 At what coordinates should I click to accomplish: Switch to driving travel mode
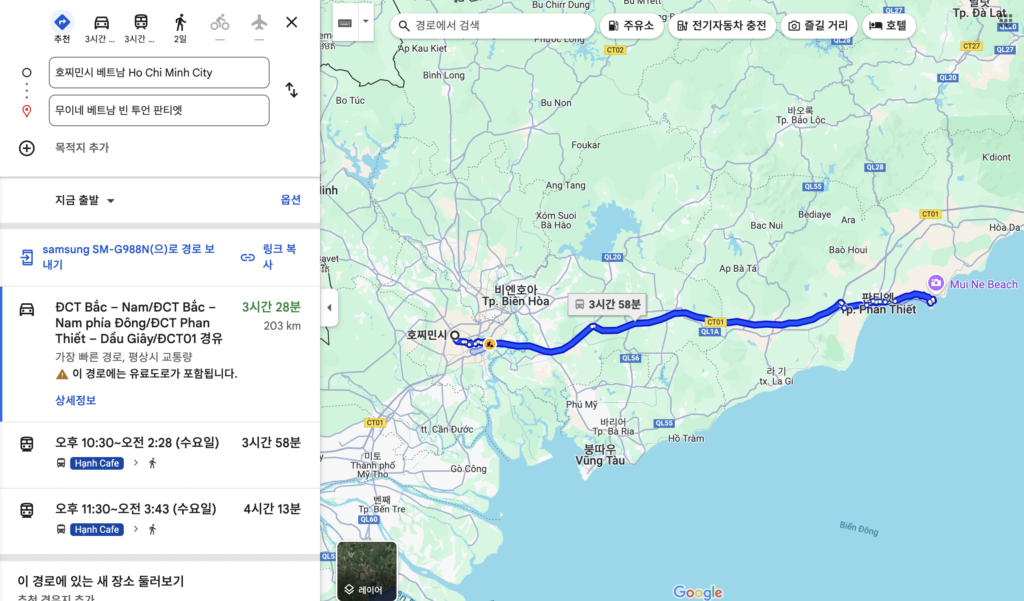pos(101,22)
